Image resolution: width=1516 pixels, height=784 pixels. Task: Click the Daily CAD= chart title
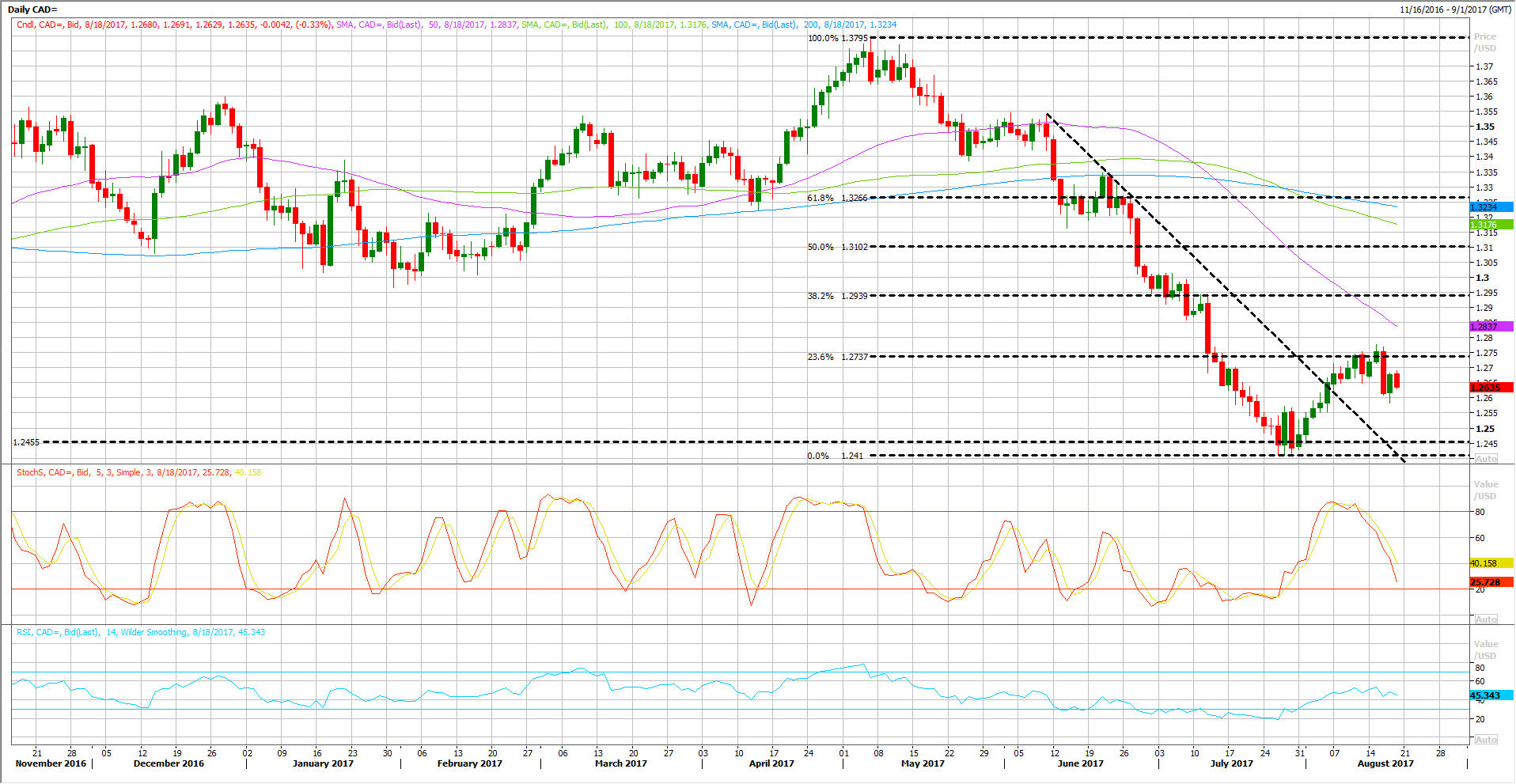[32, 9]
